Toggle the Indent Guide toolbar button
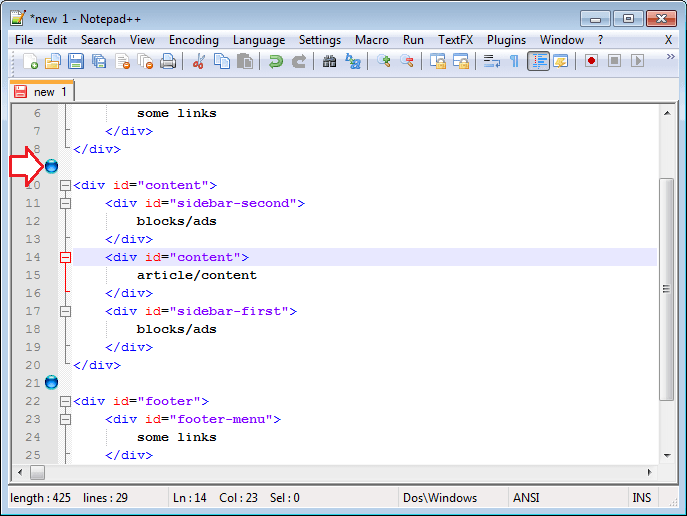The image size is (687, 516). point(538,62)
